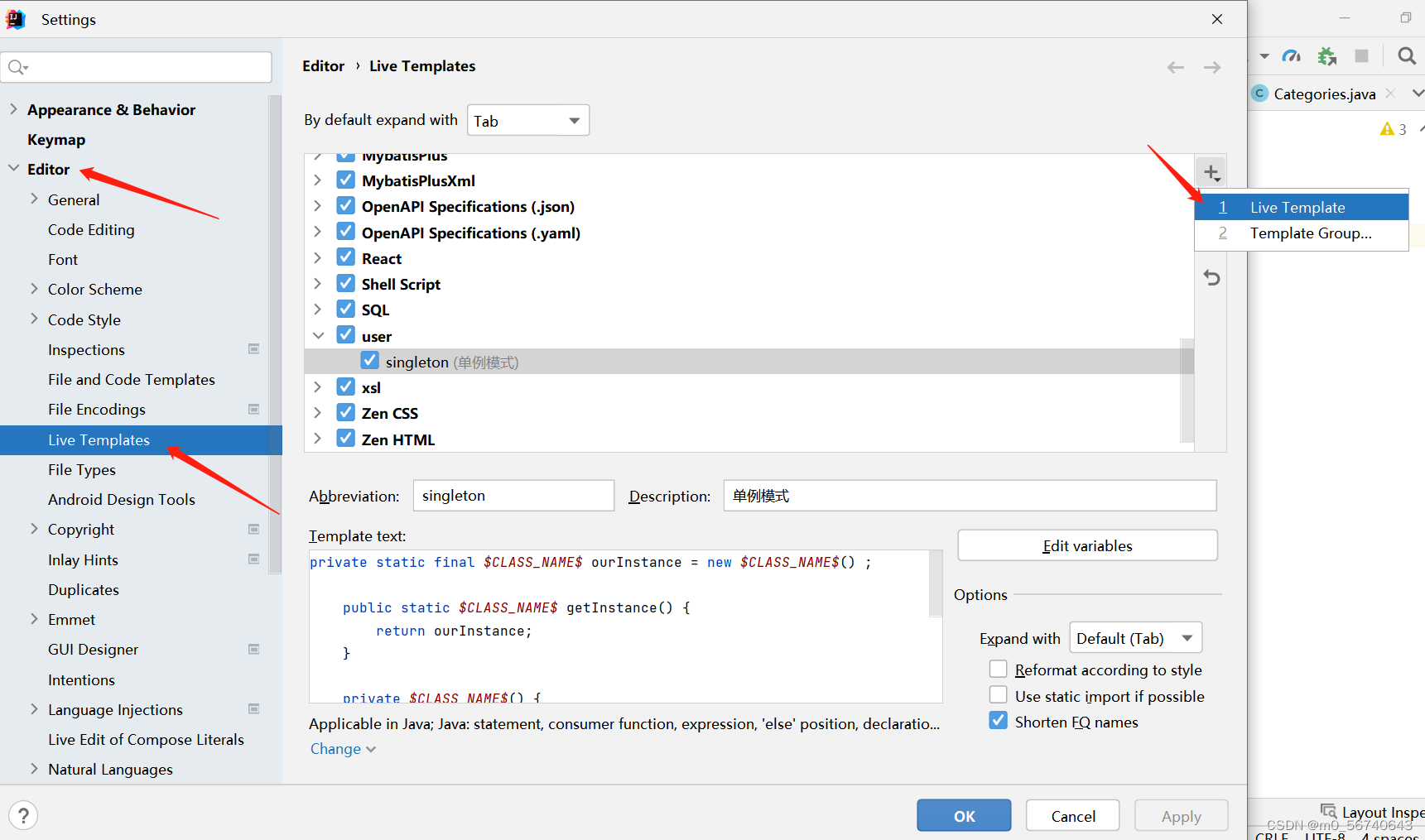Click the template text vertical scrollbar
Image resolution: width=1425 pixels, height=840 pixels.
coord(936,584)
